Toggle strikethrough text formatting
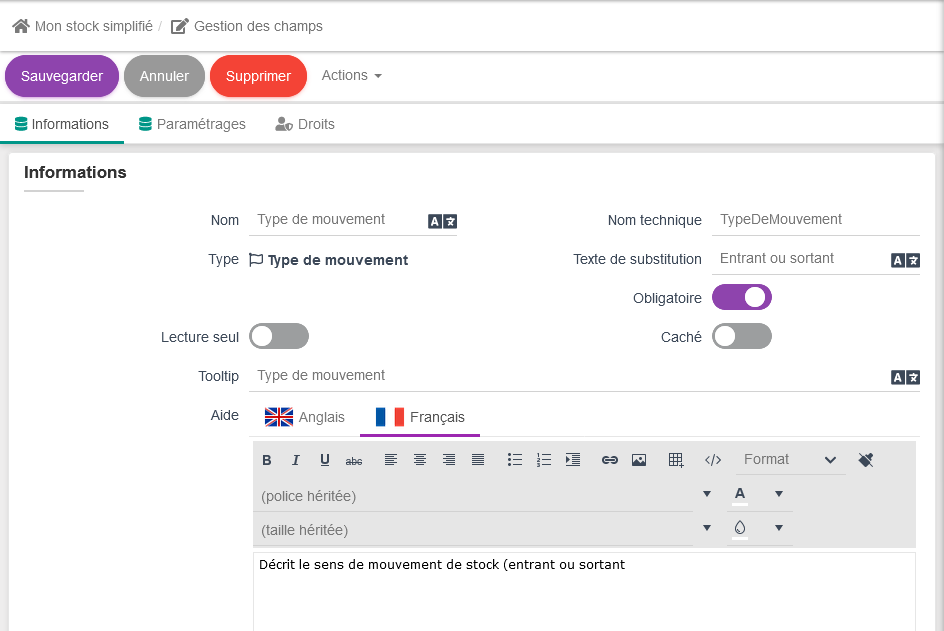This screenshot has height=631, width=944. pyautogui.click(x=354, y=460)
